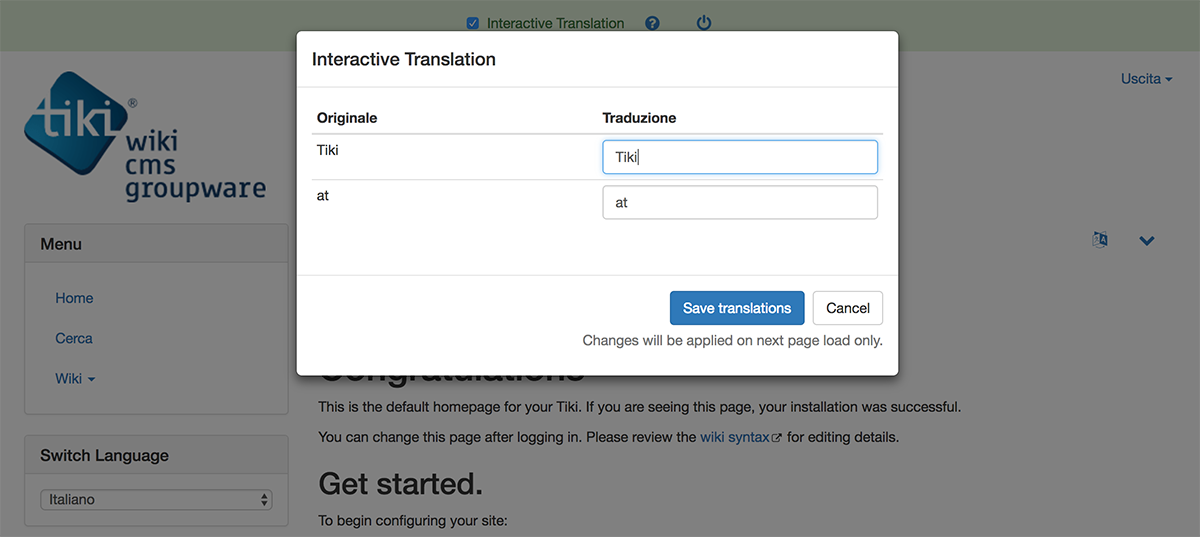Click the Tiki Wiki CMS Groupware logo
This screenshot has height=537, width=1200.
pos(145,135)
